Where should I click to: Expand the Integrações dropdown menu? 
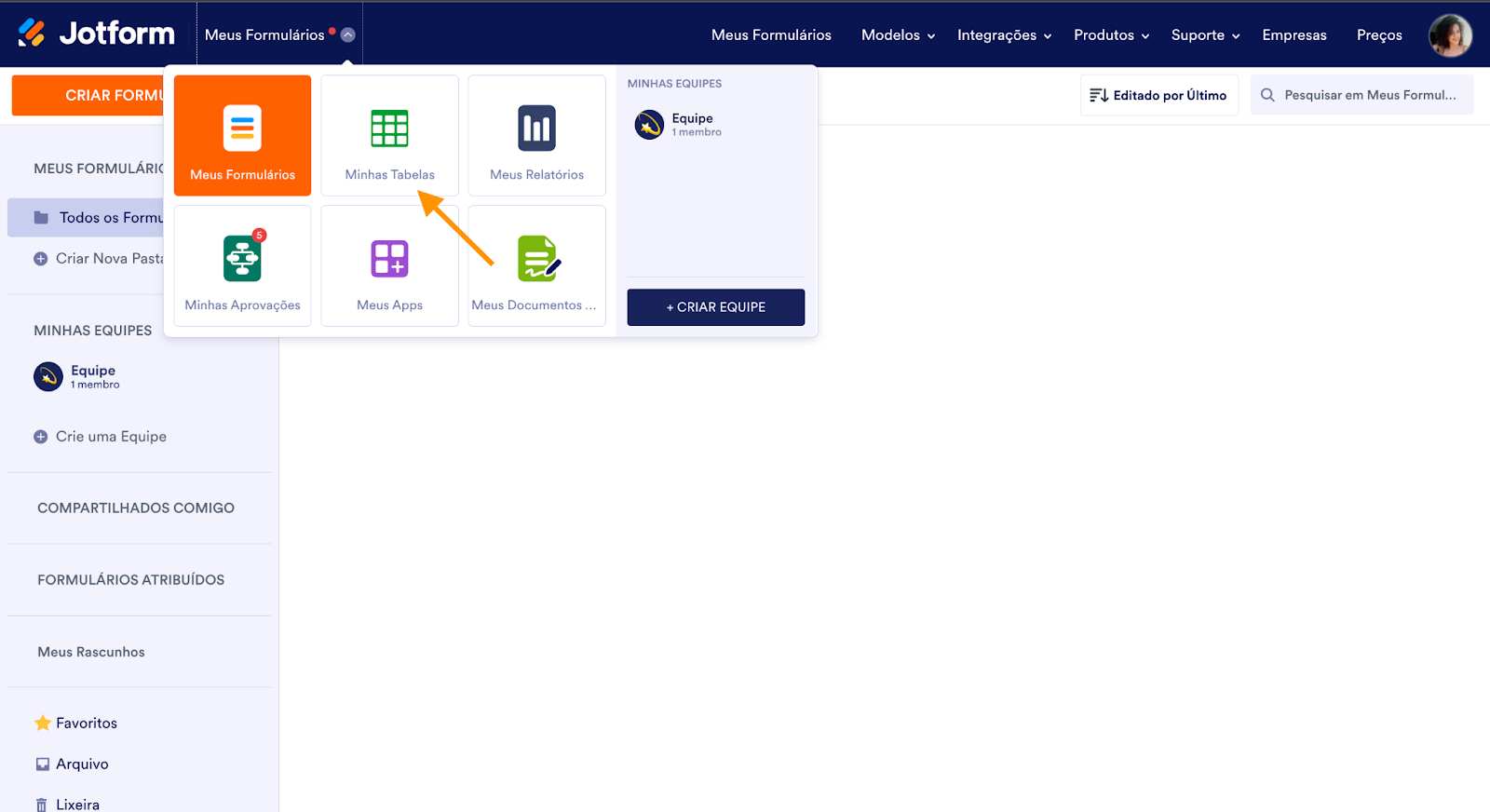point(1005,35)
